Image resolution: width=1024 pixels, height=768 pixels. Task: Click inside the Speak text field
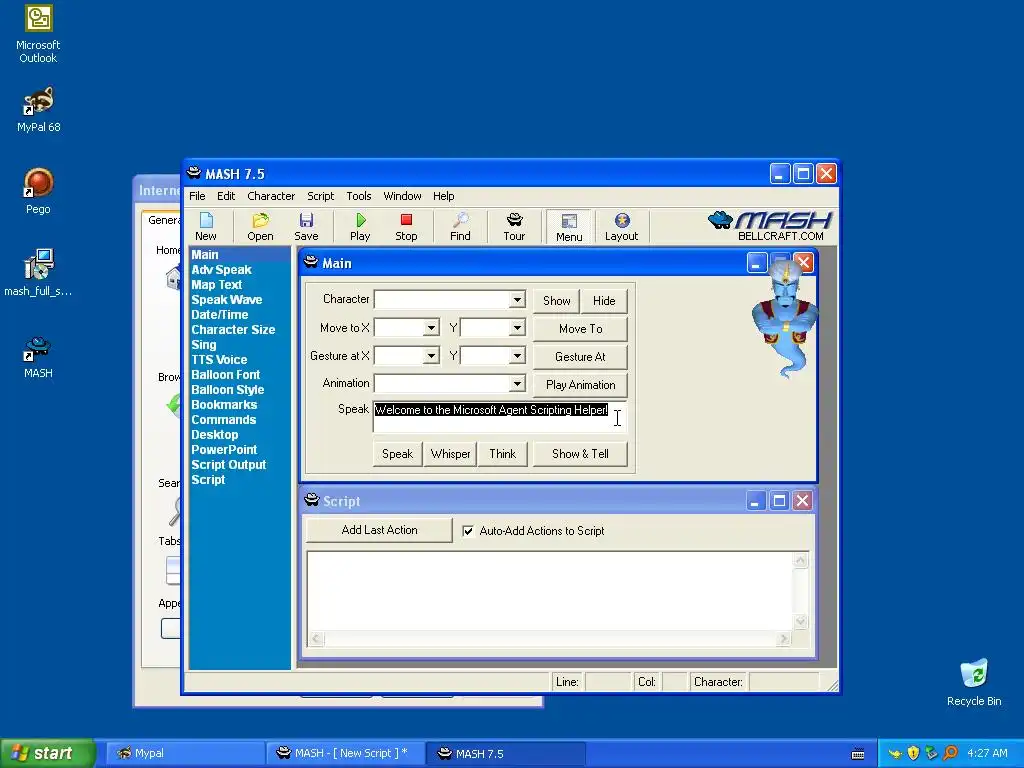tap(500, 417)
